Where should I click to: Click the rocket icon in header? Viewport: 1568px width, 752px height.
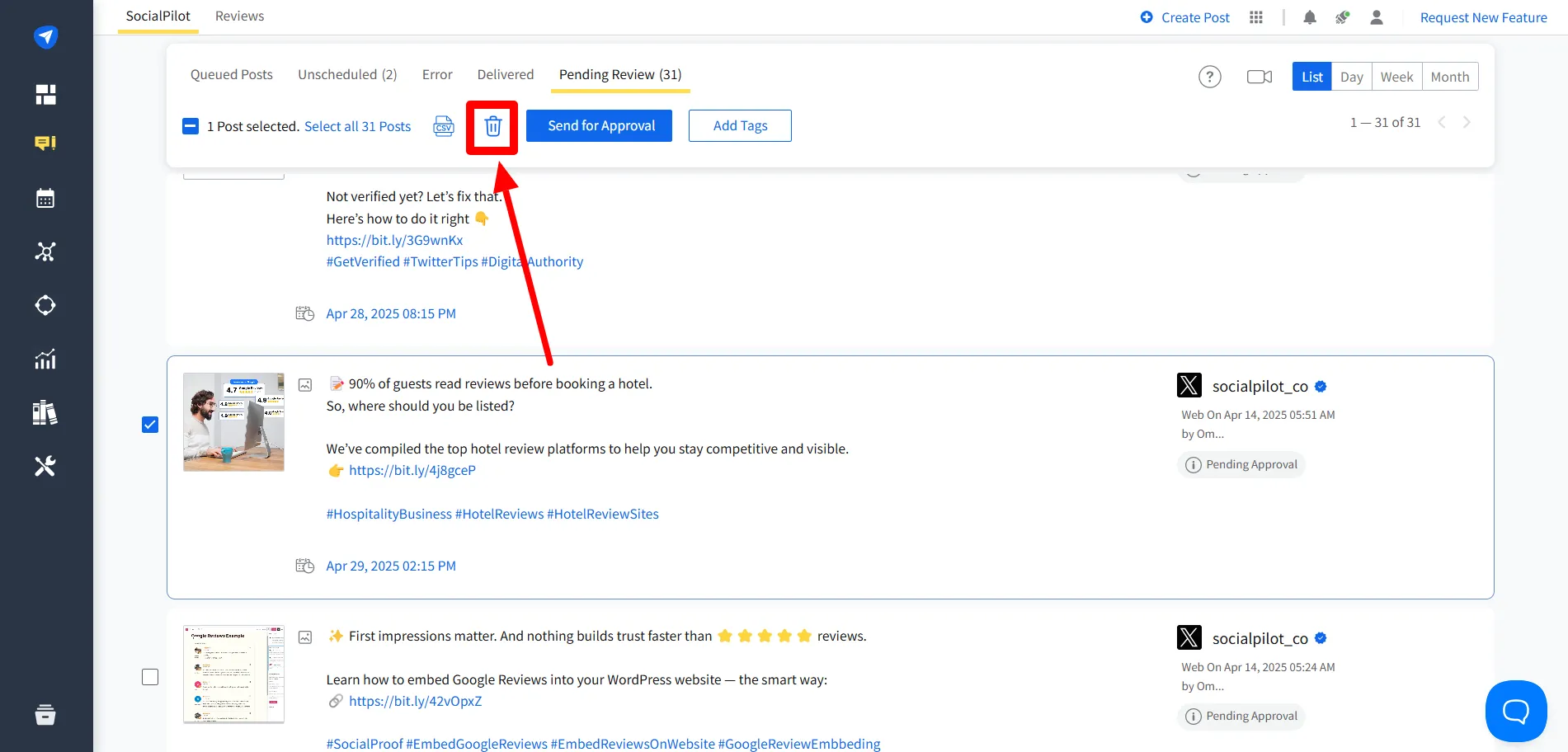pos(1343,17)
